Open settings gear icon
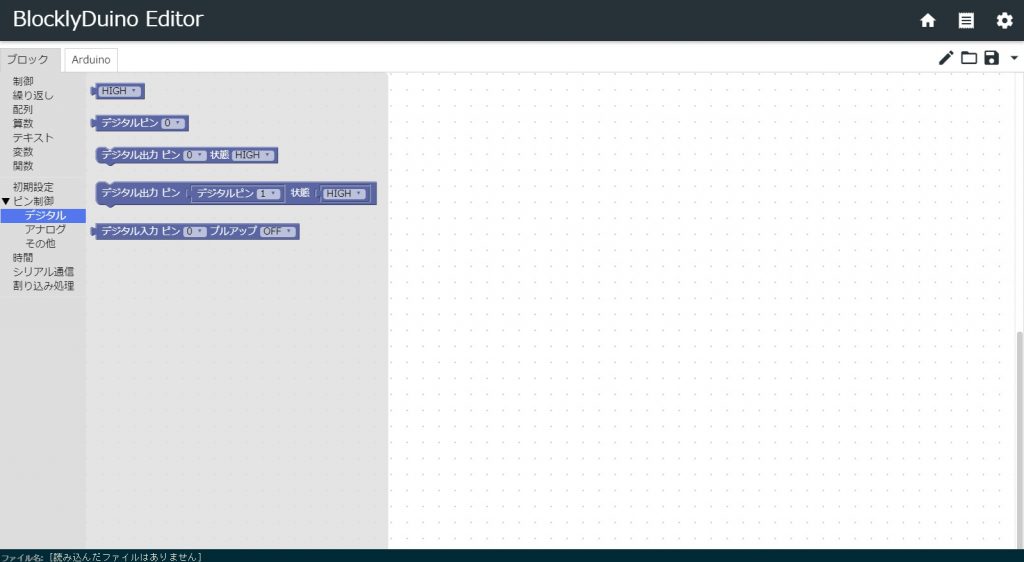This screenshot has height=562, width=1024. click(x=1004, y=20)
